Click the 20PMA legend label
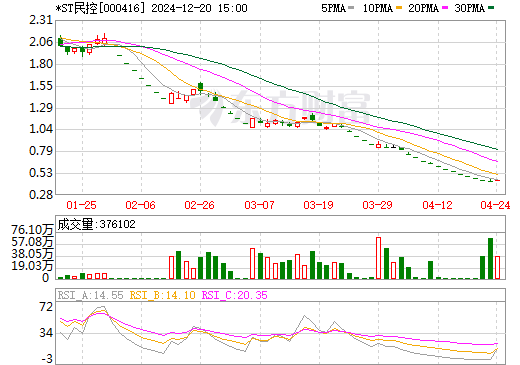 click(423, 8)
